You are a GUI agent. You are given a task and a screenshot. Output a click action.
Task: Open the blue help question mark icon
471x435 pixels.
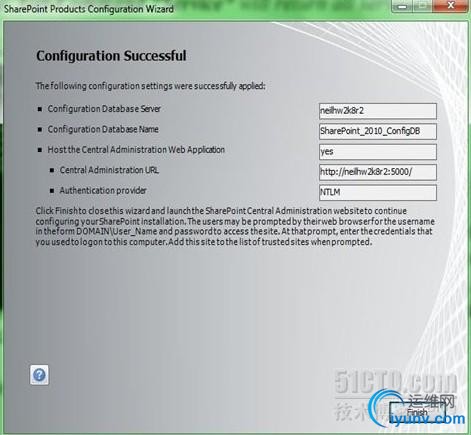pyautogui.click(x=39, y=375)
